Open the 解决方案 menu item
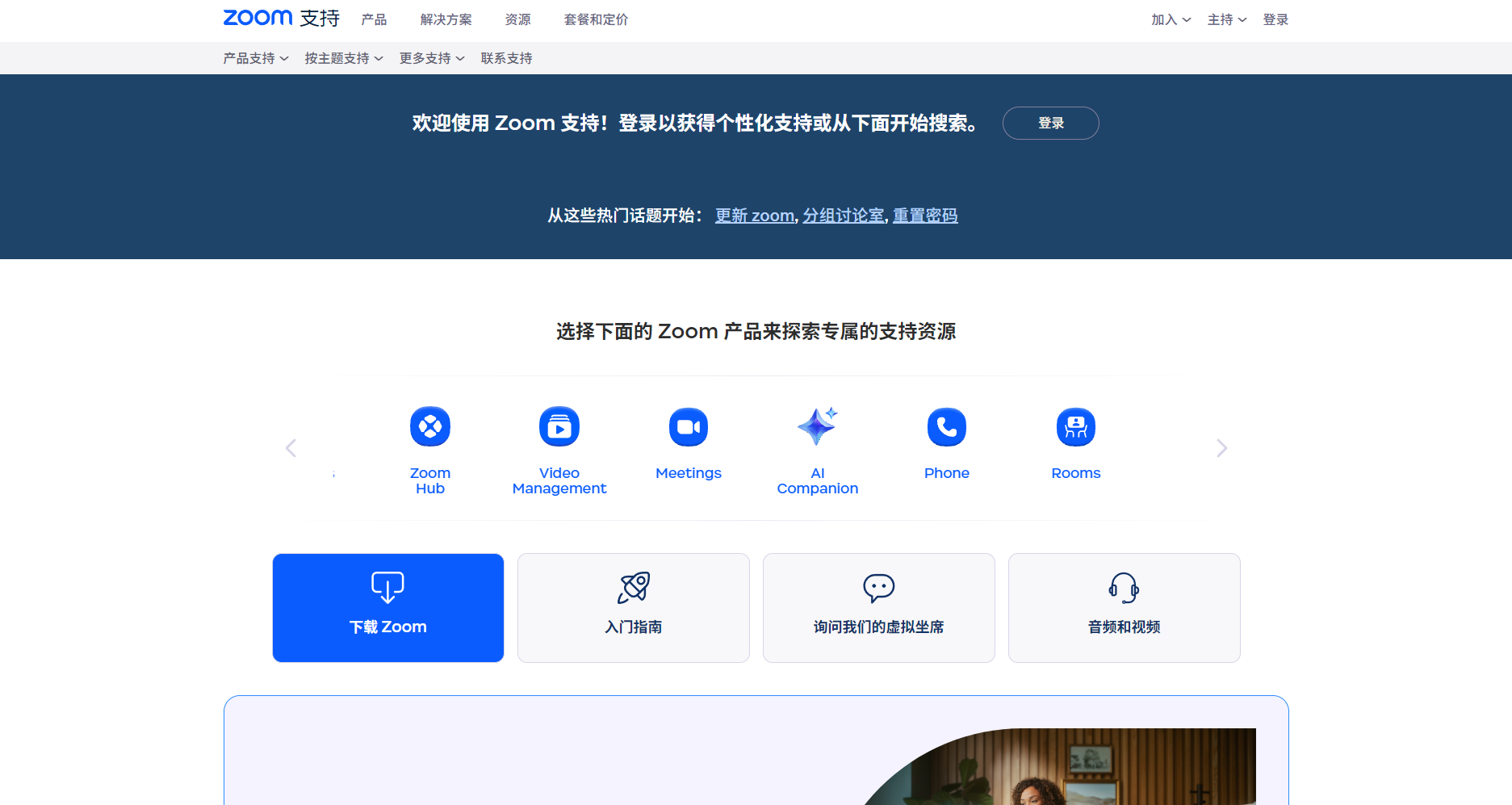Viewport: 1512px width, 805px height. [446, 19]
